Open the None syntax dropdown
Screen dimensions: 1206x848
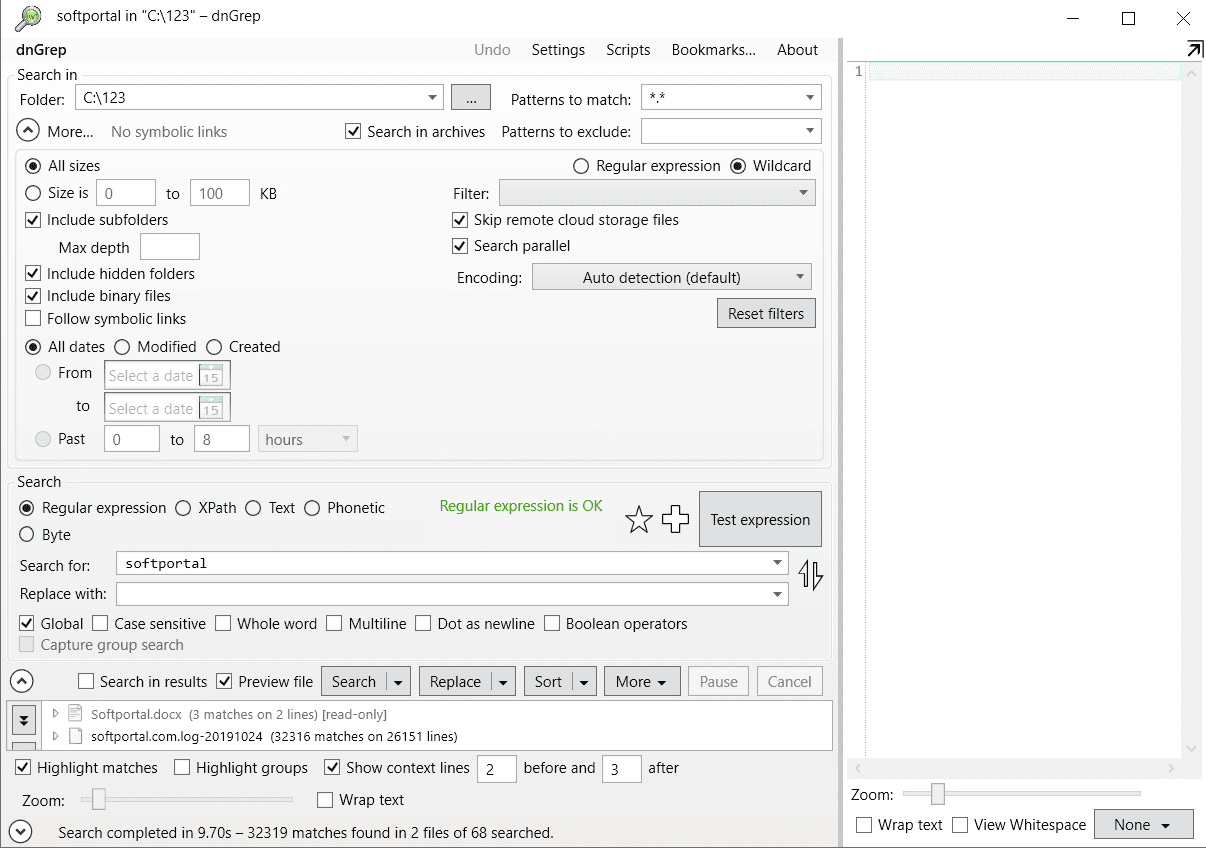click(x=1144, y=825)
